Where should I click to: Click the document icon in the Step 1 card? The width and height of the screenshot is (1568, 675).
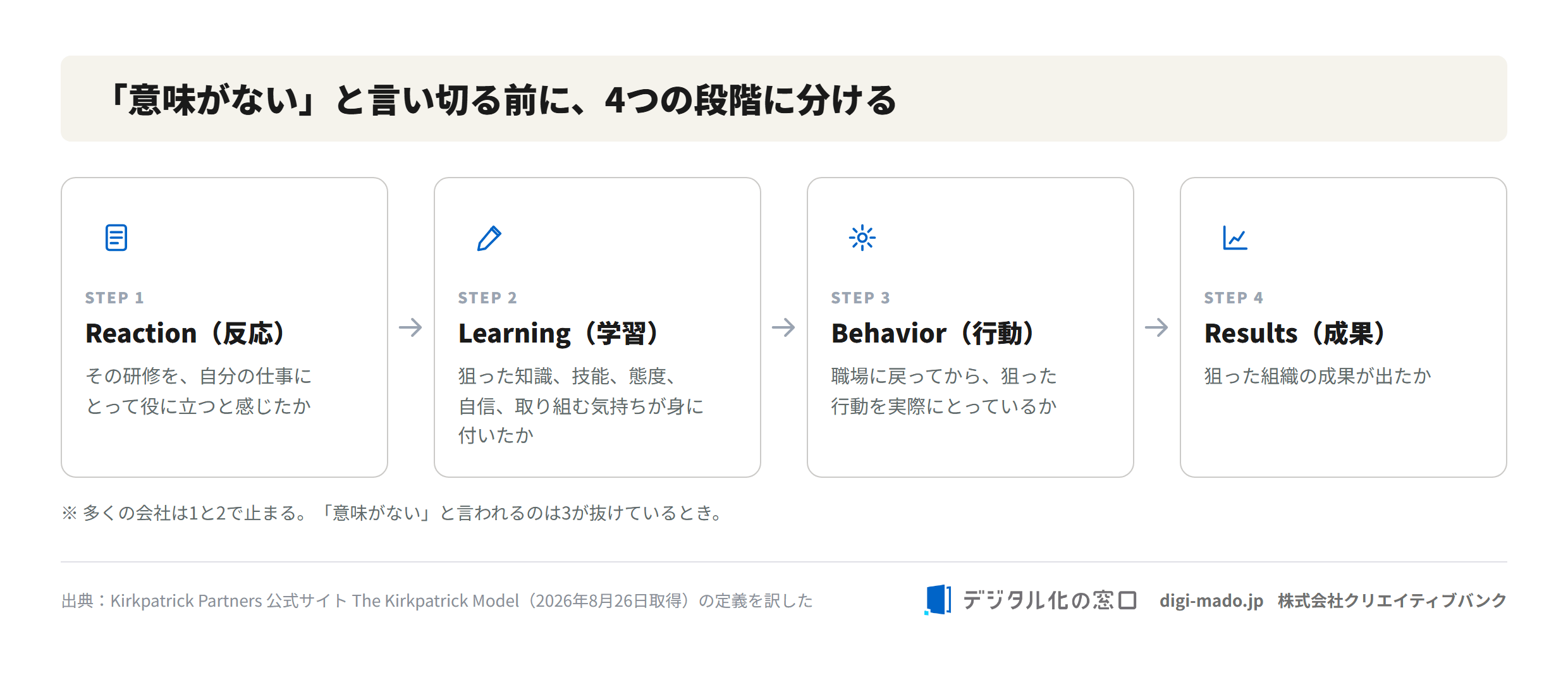tap(116, 238)
